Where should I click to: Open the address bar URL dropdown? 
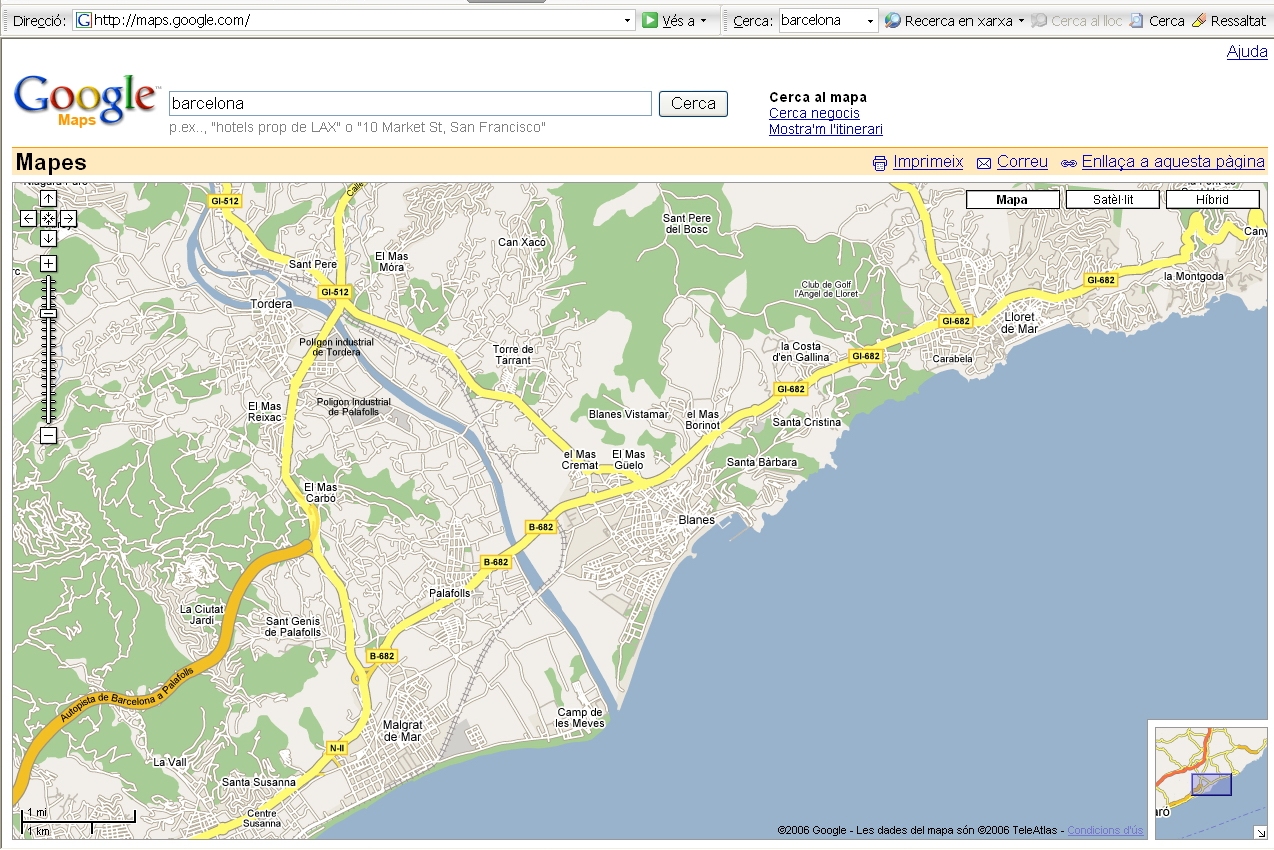point(628,21)
